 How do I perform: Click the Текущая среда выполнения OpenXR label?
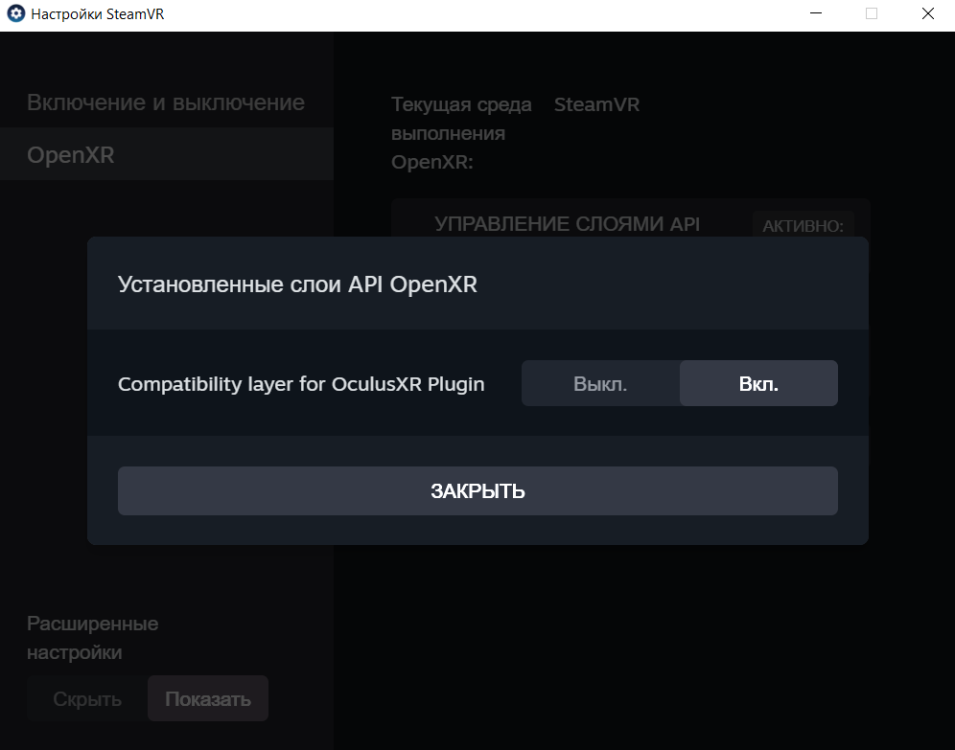pos(461,133)
